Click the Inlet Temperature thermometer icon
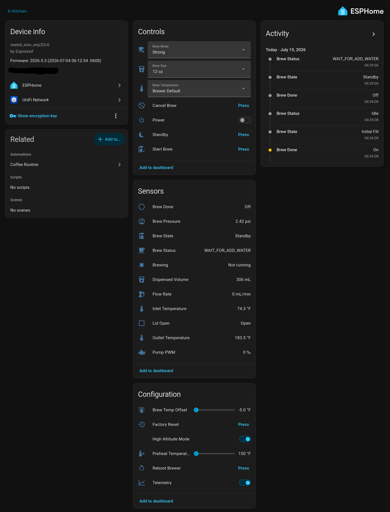The image size is (390, 512). [141, 309]
